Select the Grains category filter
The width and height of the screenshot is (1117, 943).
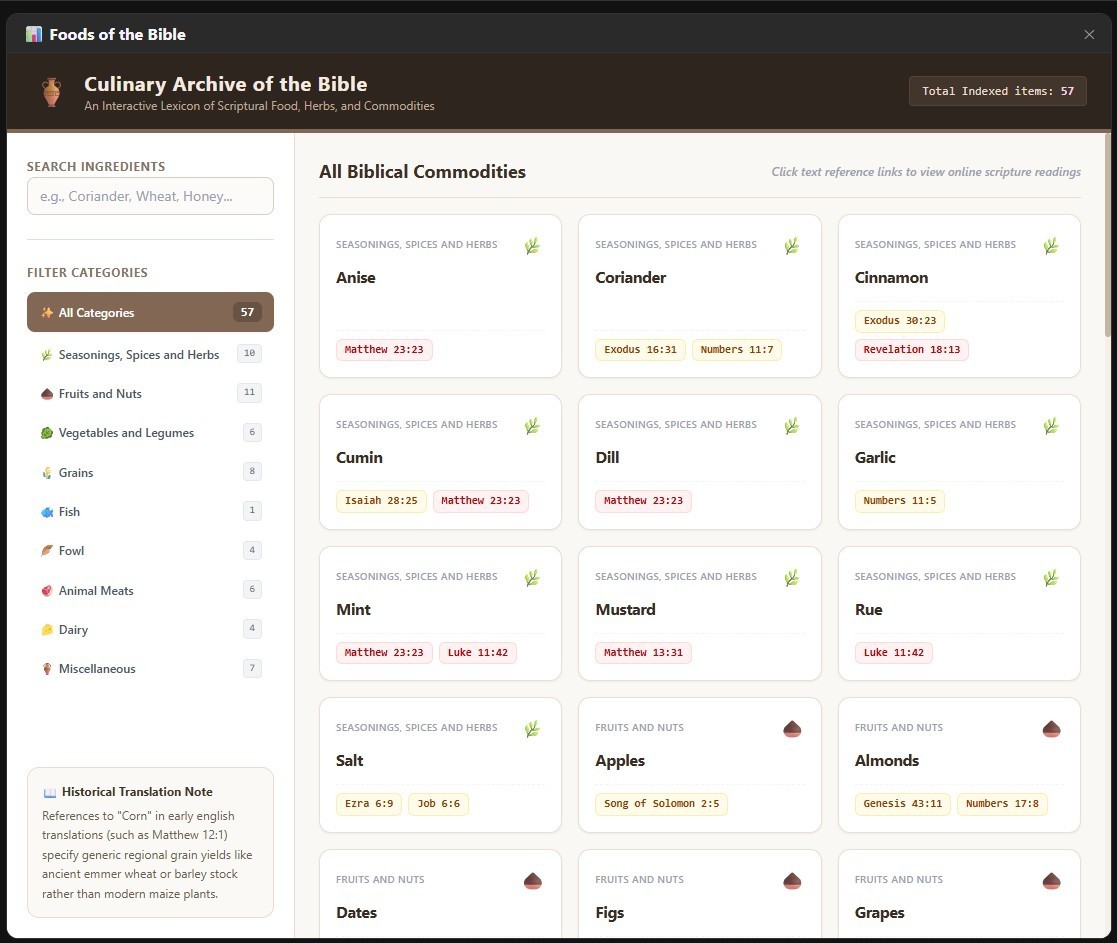point(150,472)
